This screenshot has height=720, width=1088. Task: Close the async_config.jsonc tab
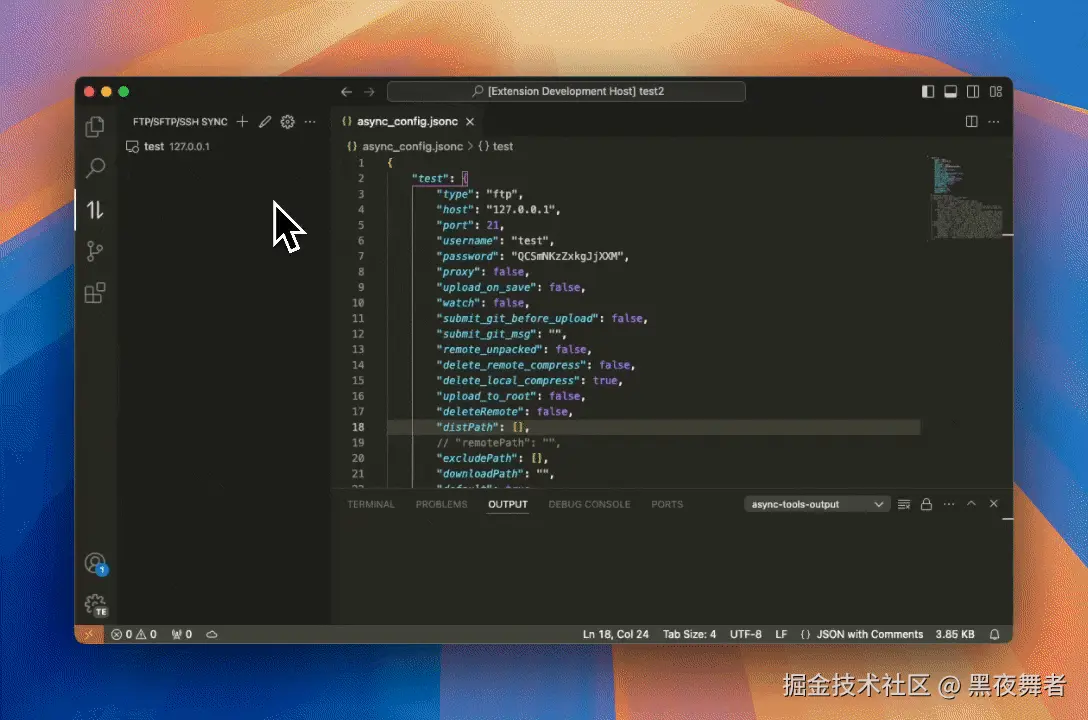pyautogui.click(x=470, y=121)
